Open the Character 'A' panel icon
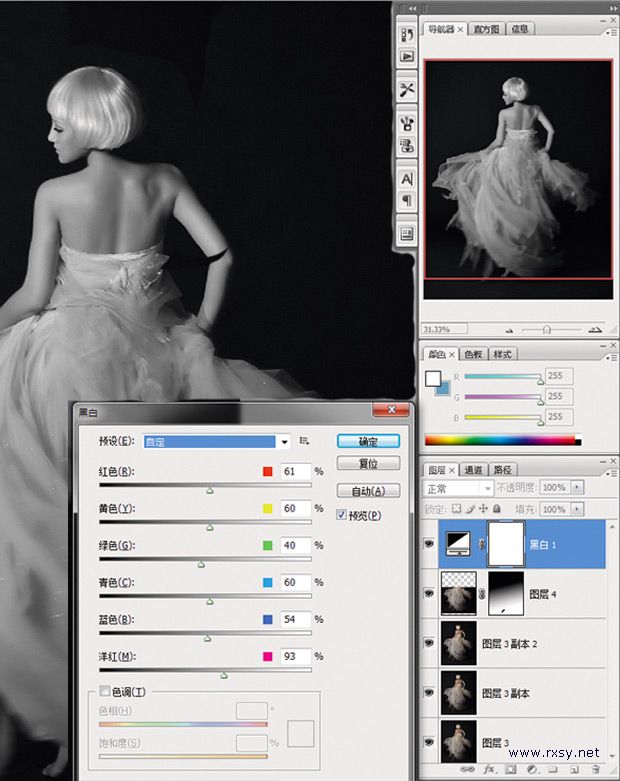The width and height of the screenshot is (620, 781). (x=407, y=179)
